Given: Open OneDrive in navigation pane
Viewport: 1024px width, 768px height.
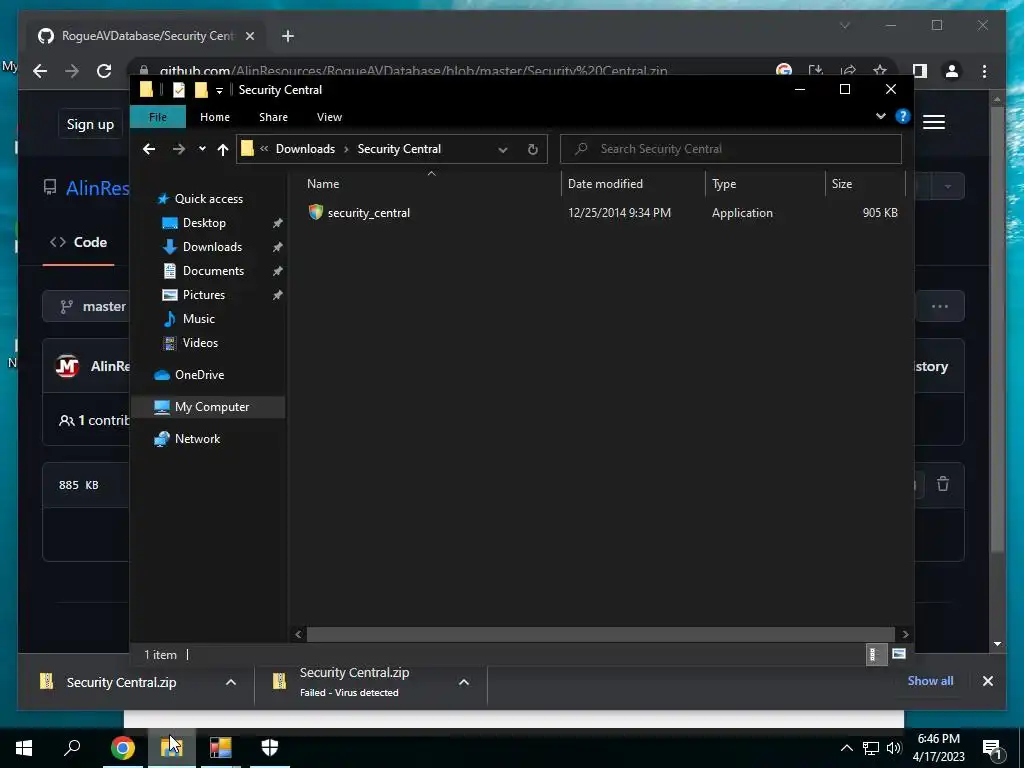Looking at the screenshot, I should 199,375.
